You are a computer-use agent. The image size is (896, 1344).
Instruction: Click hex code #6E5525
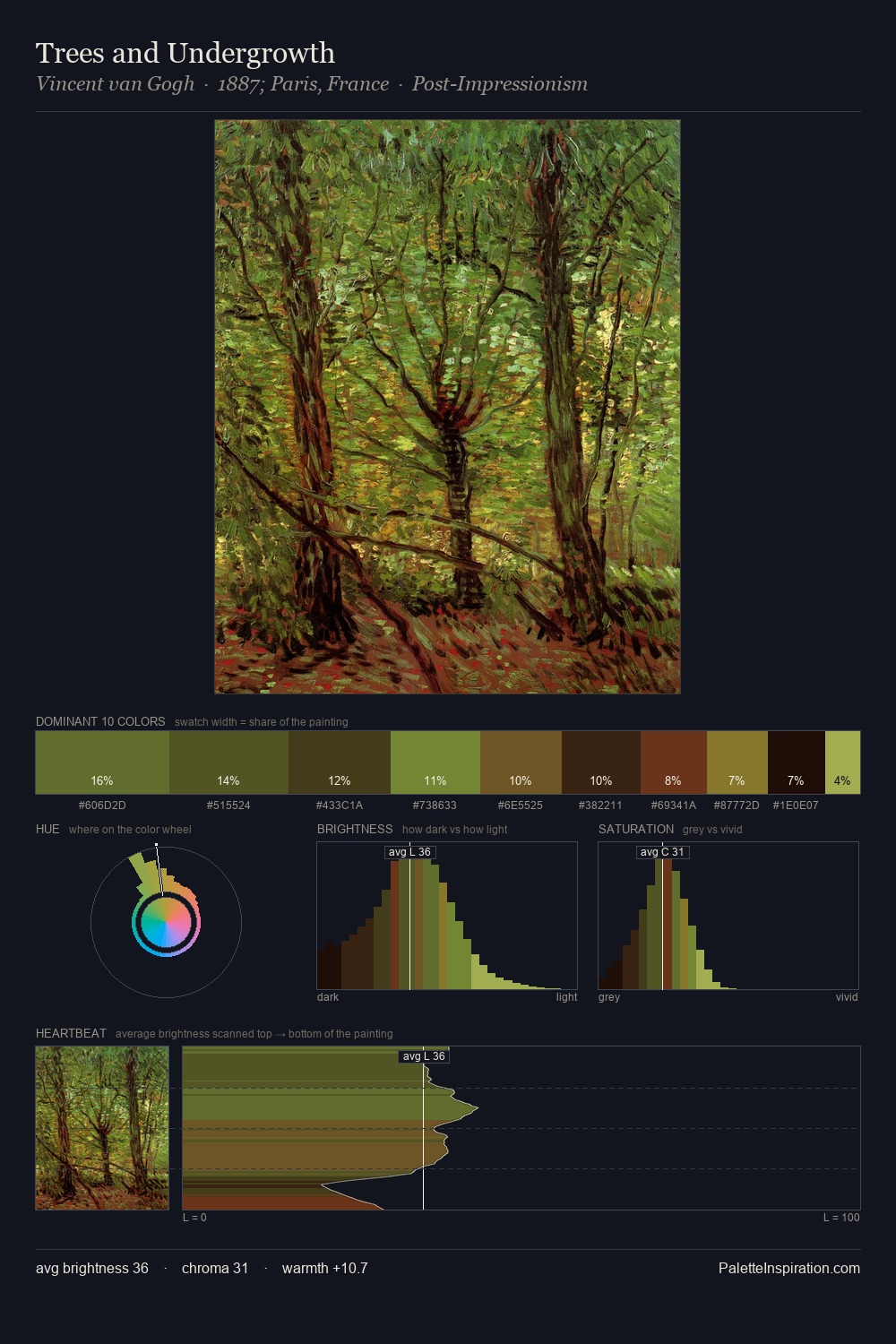521,806
